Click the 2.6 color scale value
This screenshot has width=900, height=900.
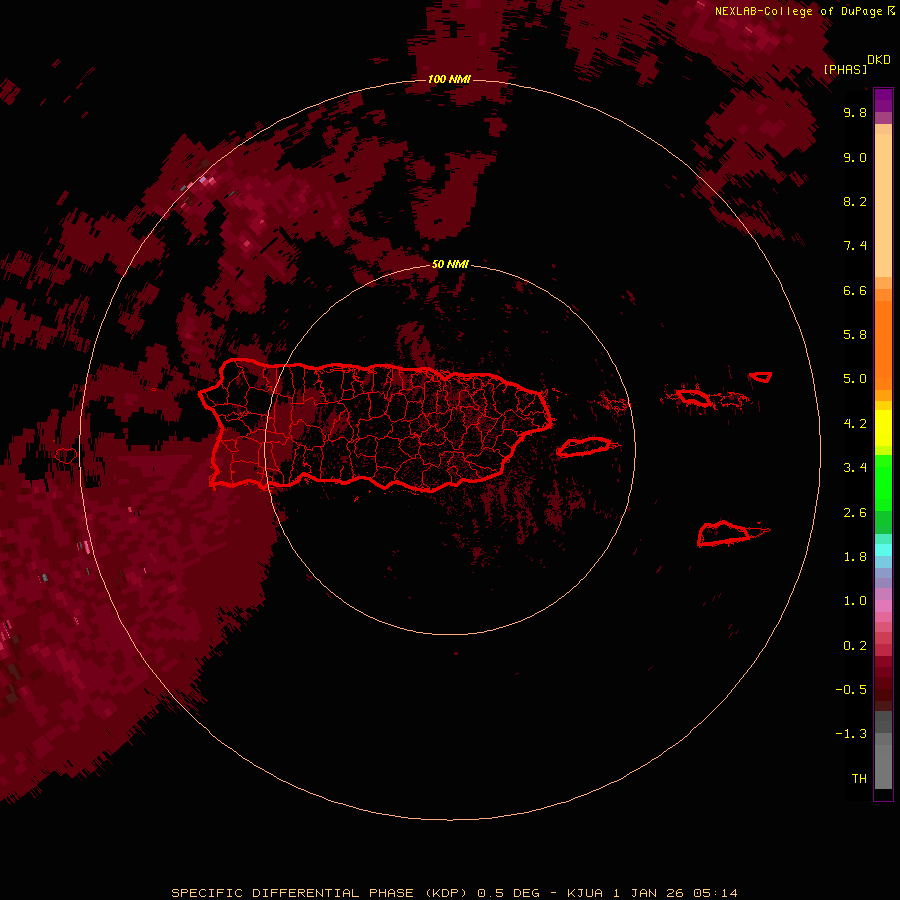point(855,513)
